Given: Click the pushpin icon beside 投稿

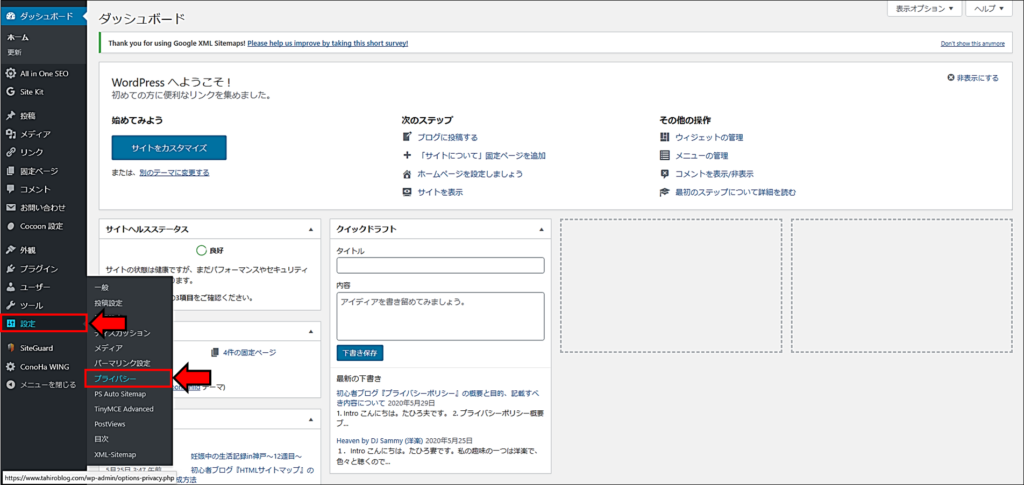Looking at the screenshot, I should click(10, 116).
